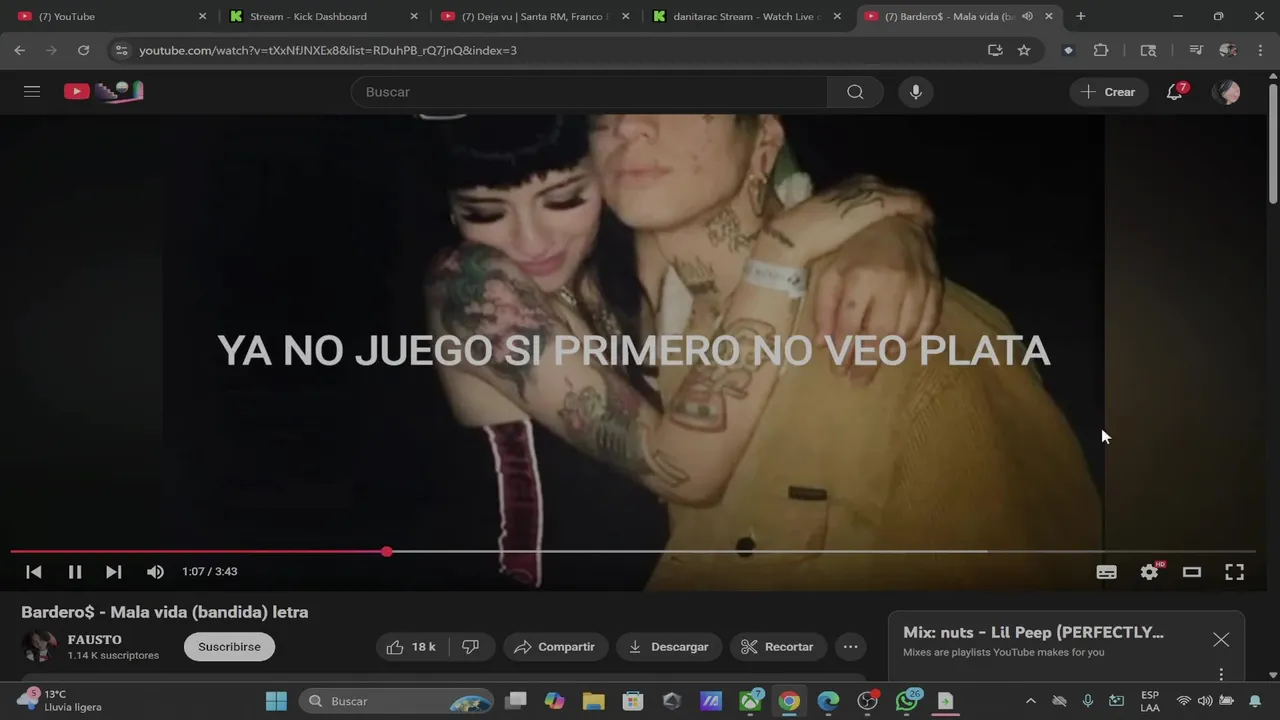1280x720 pixels.
Task: Open ESP LAA keyboard language switcher
Action: pos(1150,701)
